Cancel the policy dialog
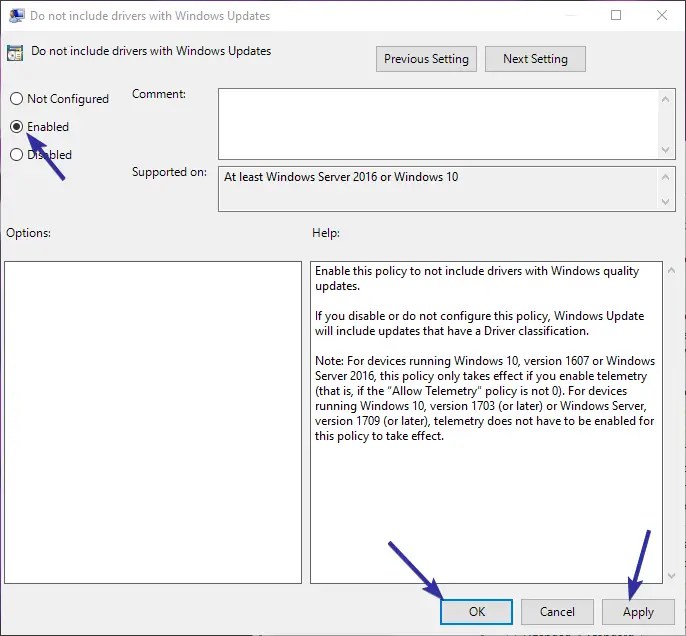 click(557, 612)
